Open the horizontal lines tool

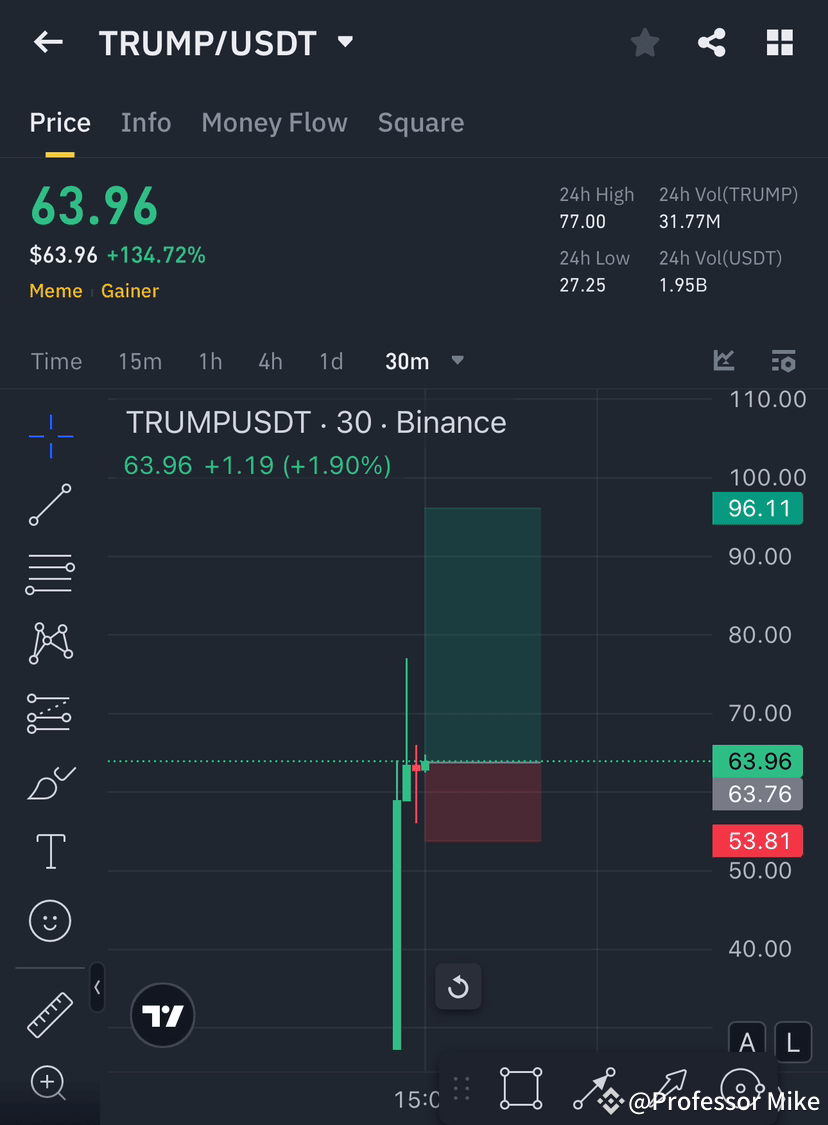[50, 574]
